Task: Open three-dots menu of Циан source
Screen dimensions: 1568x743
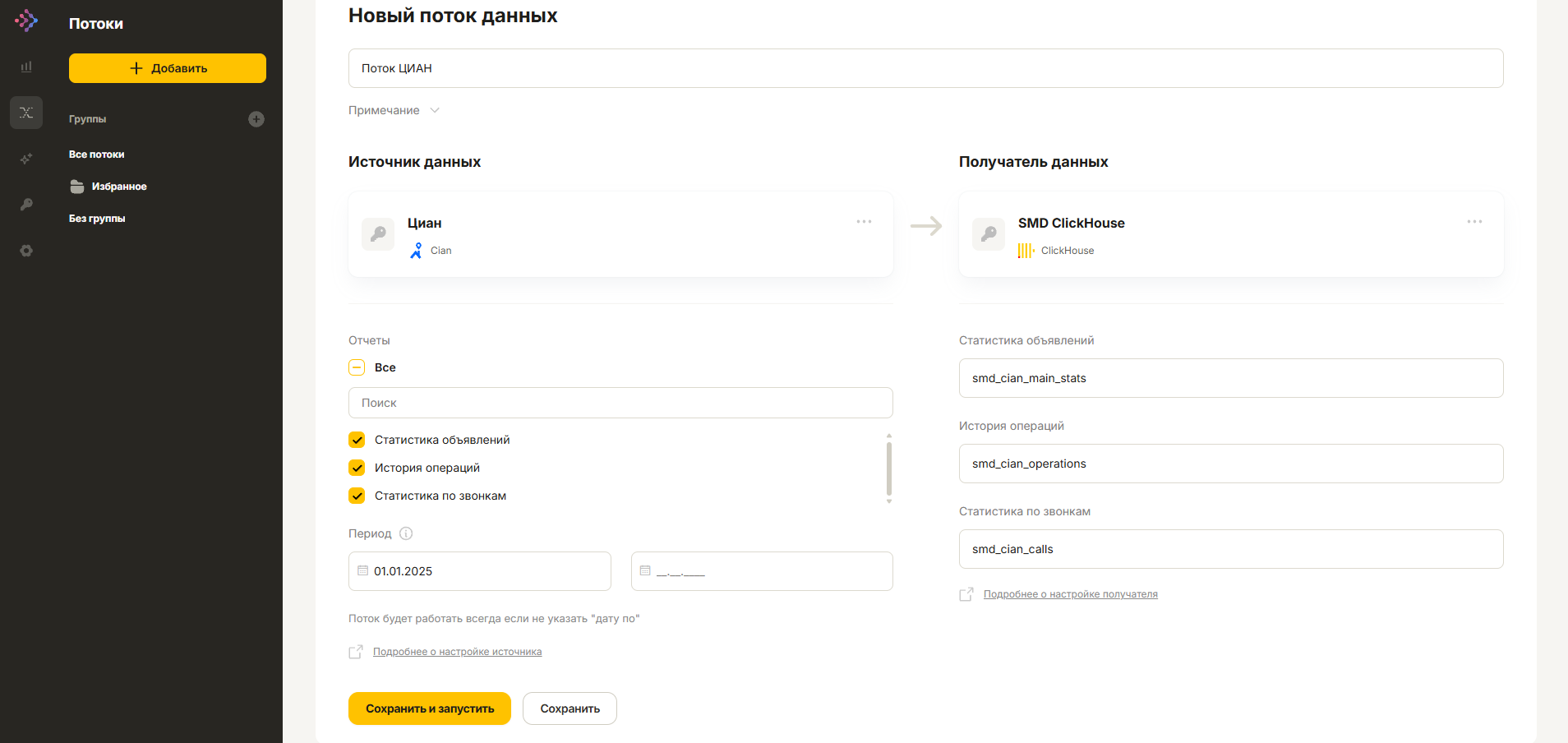Action: [x=864, y=222]
